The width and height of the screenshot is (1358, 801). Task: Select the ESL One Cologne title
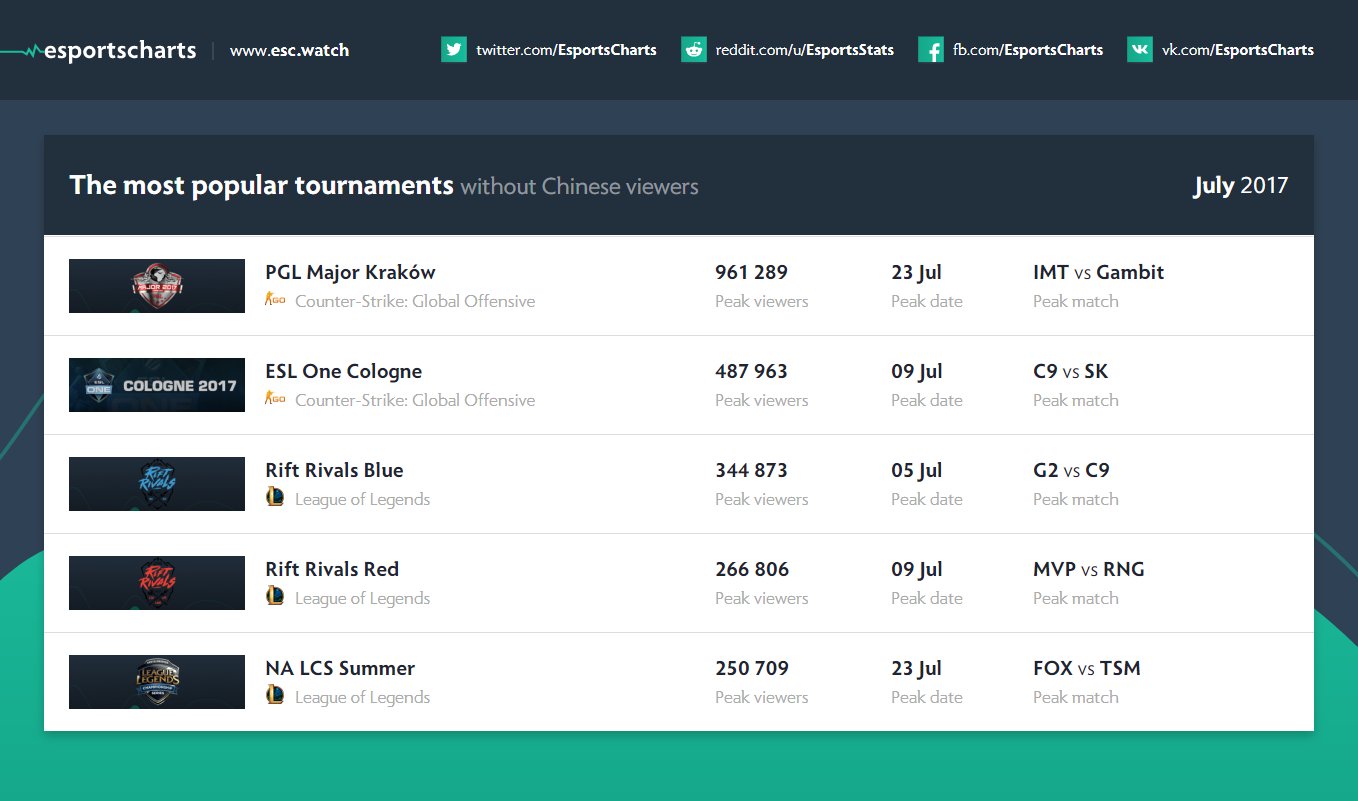[x=343, y=371]
